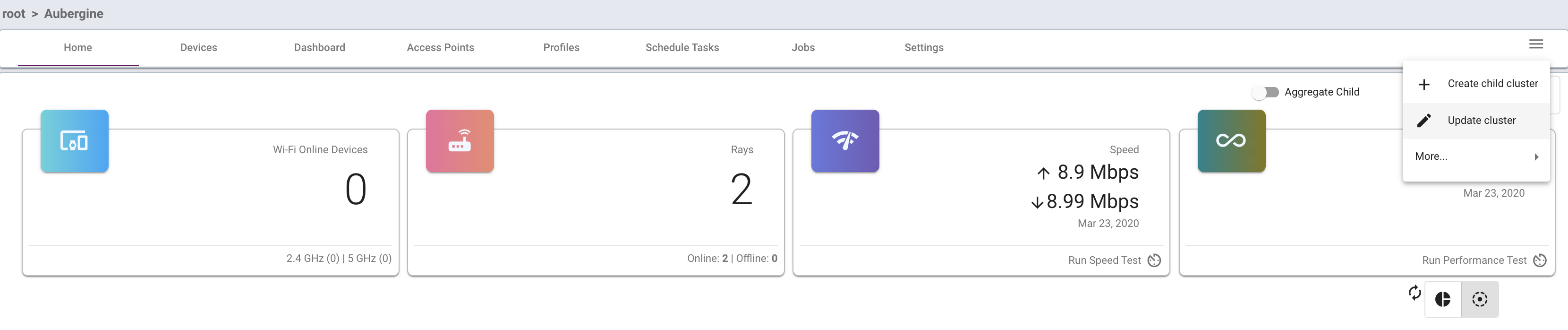Image resolution: width=1568 pixels, height=330 pixels.
Task: Switch to dotted circle view
Action: (x=1480, y=299)
